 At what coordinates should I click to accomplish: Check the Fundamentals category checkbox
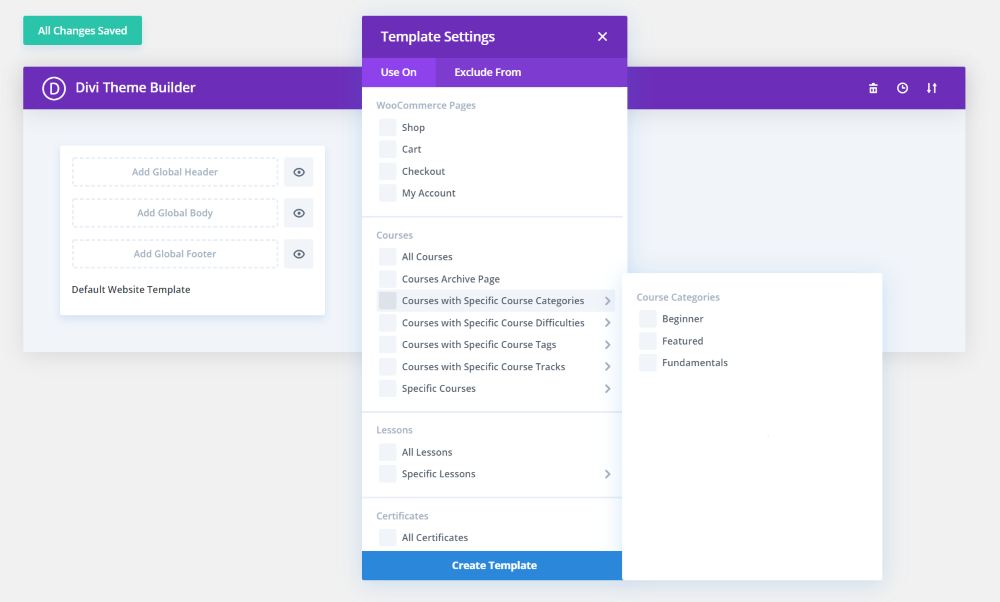point(647,362)
